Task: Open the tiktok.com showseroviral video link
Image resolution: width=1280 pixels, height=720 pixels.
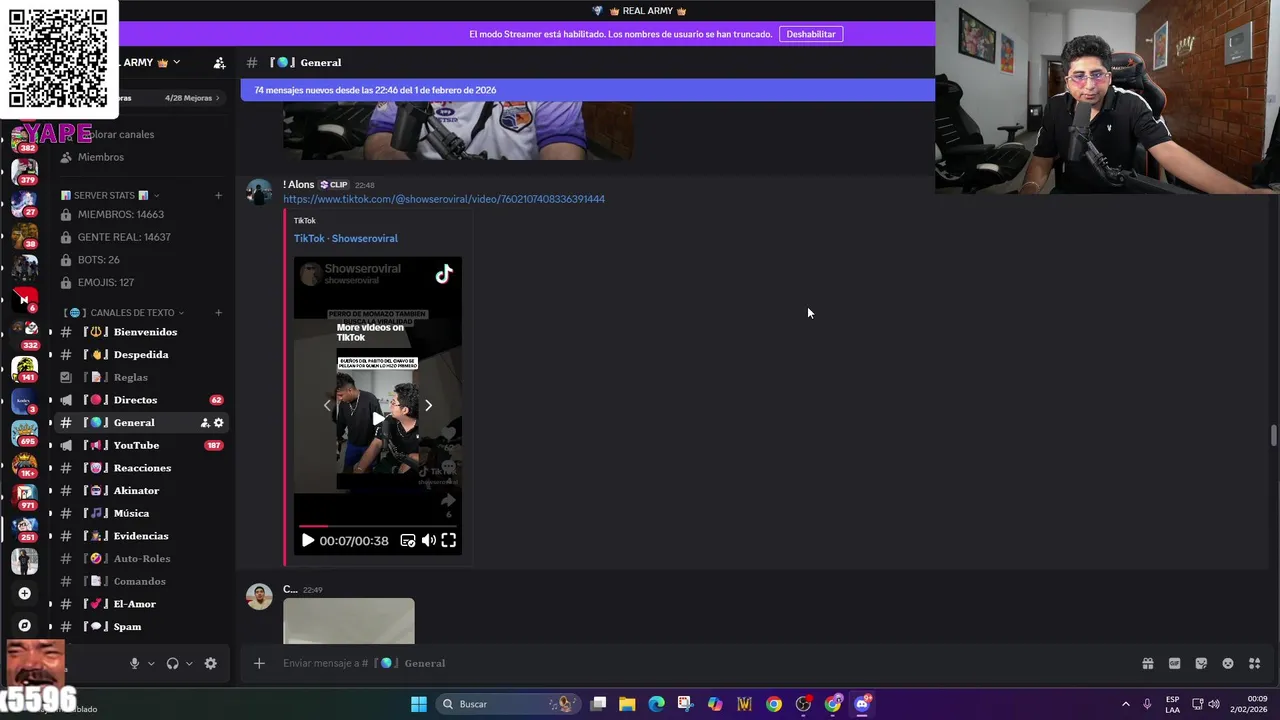Action: point(444,199)
